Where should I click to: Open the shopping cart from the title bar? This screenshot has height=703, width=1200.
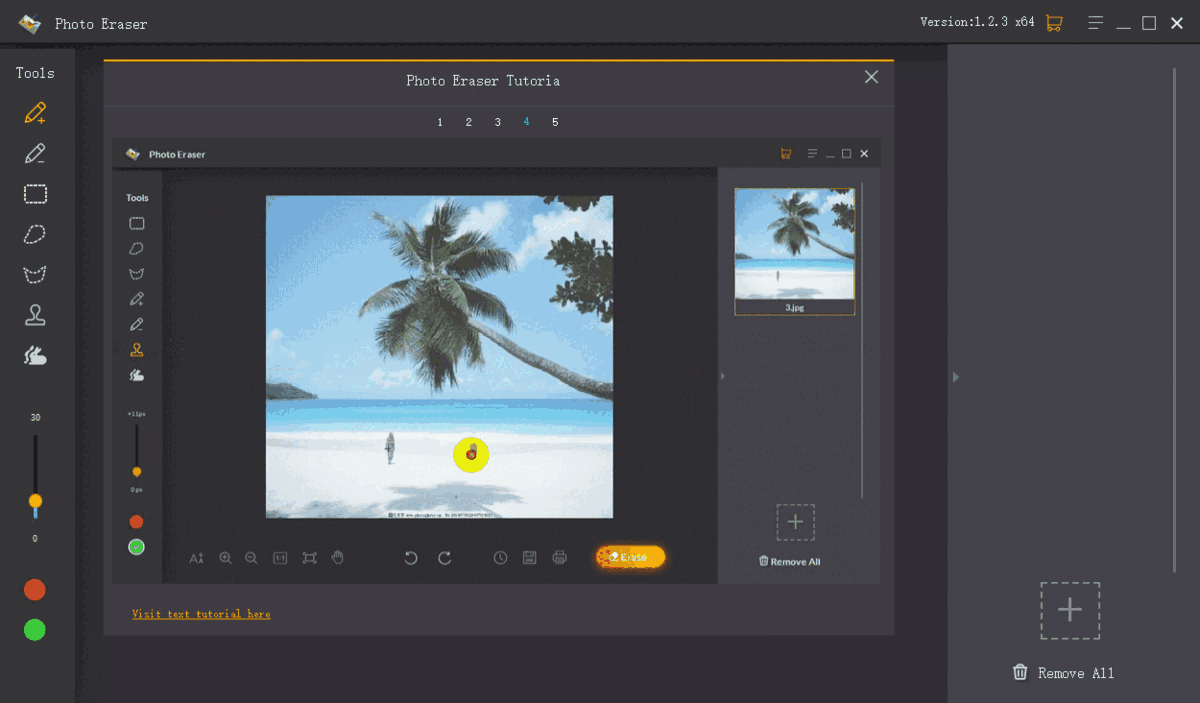pos(1053,21)
